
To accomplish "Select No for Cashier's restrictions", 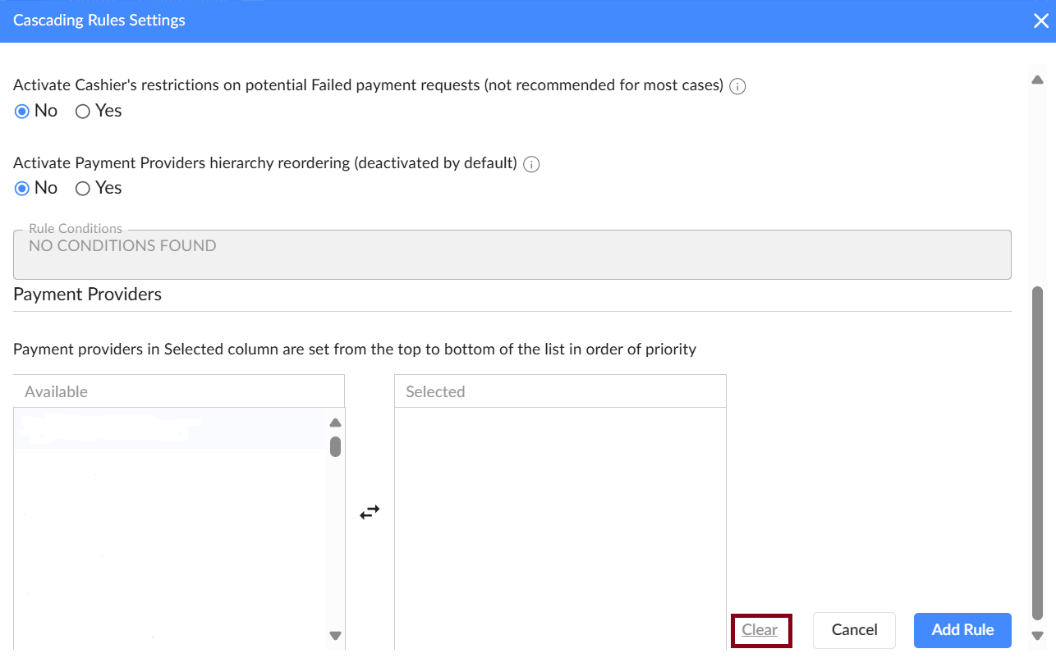I will tap(22, 111).
